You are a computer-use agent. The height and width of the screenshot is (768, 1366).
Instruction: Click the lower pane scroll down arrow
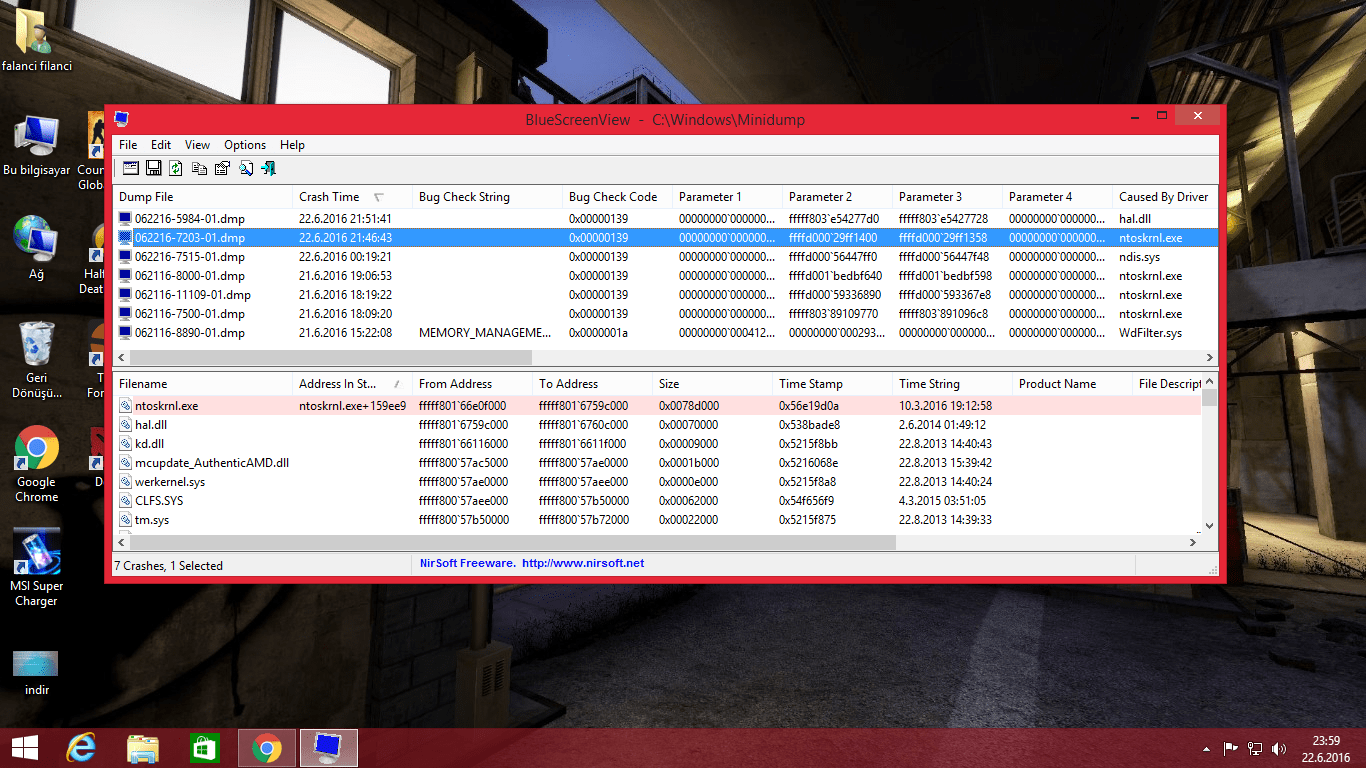click(1209, 526)
